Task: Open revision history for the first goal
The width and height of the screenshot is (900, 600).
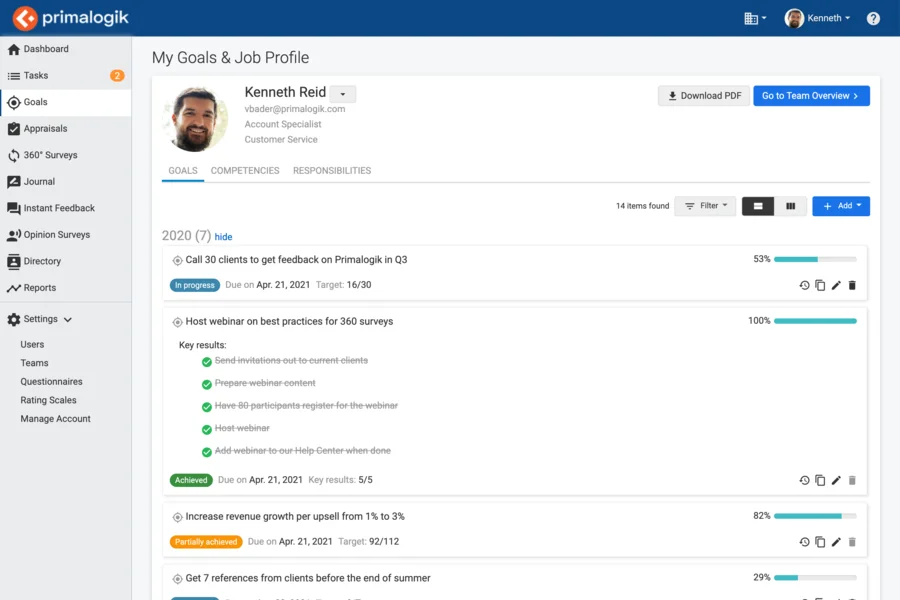Action: click(x=804, y=285)
